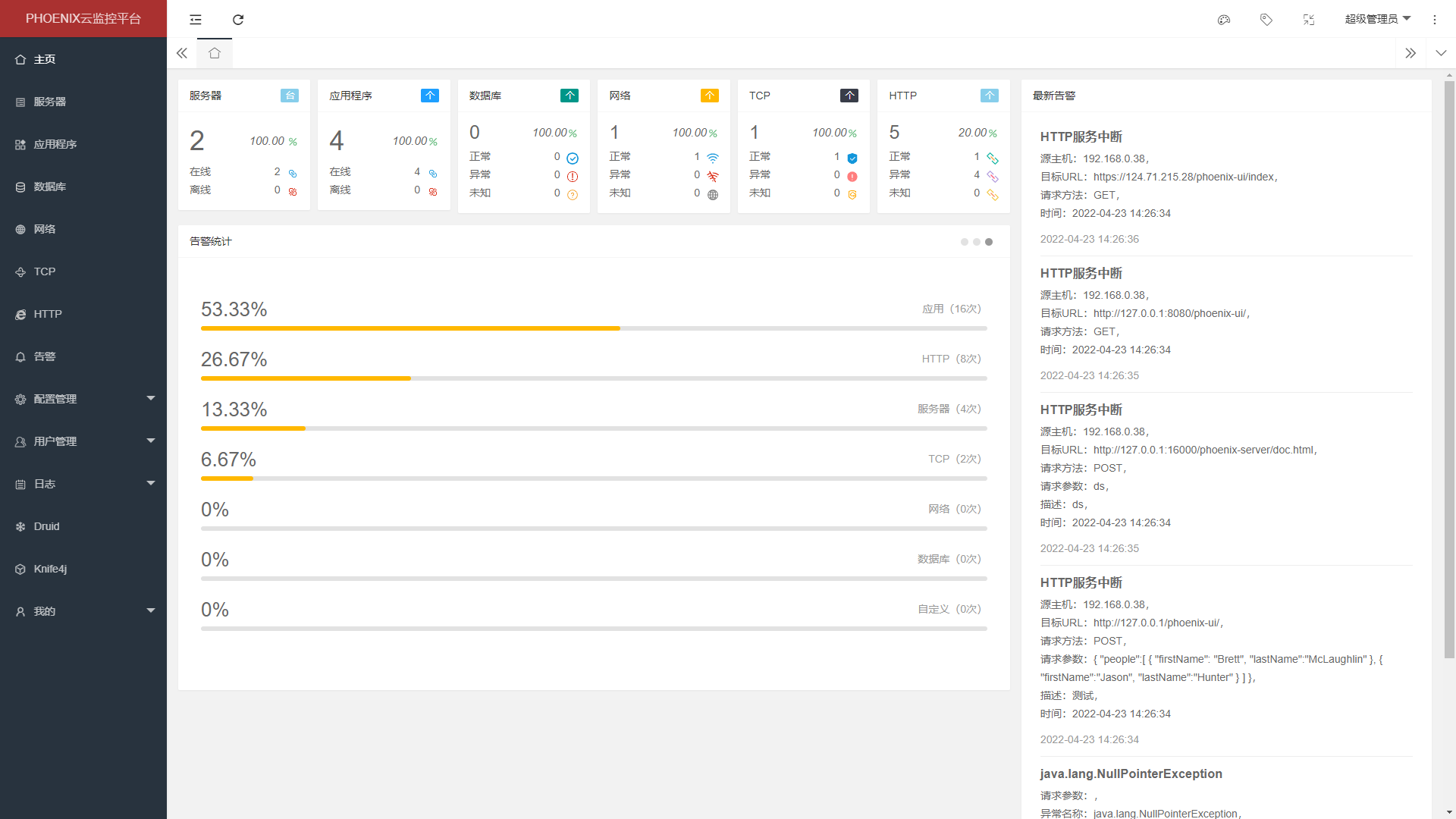
Task: Click the blue badge on 应用程序 card
Action: click(x=429, y=96)
